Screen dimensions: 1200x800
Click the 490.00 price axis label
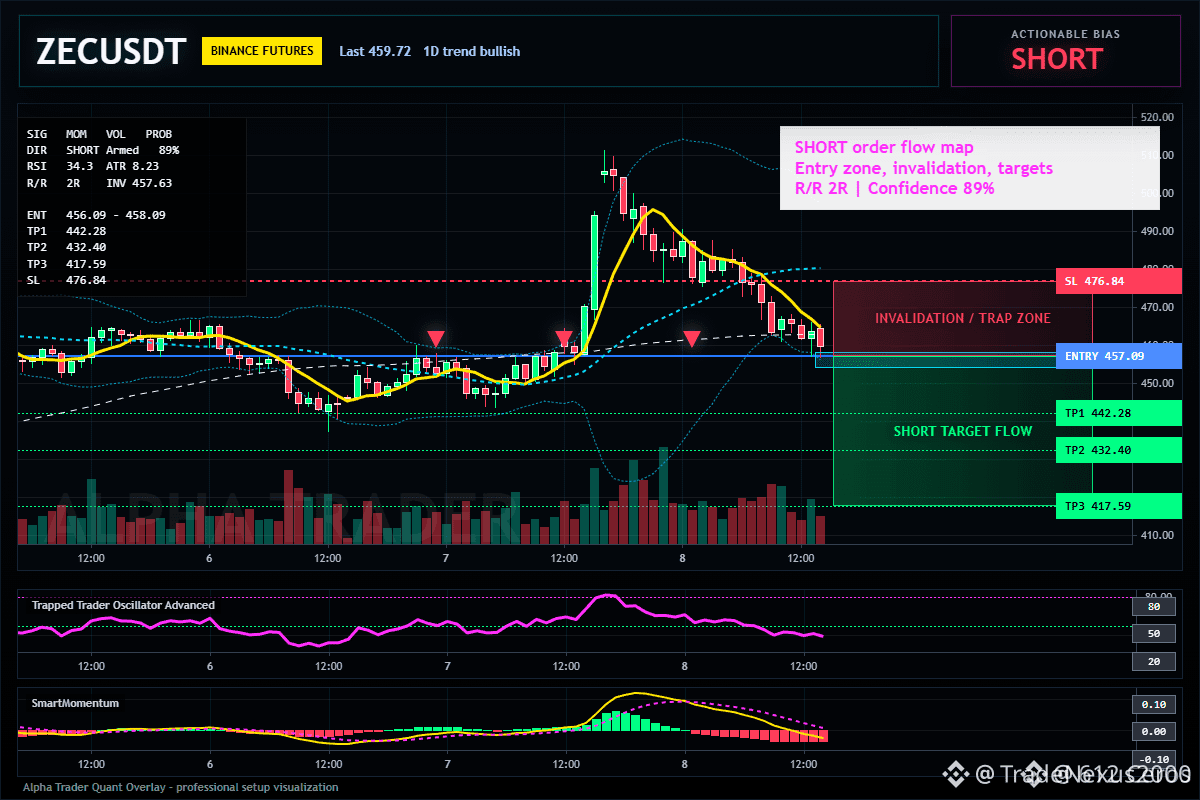tap(1156, 231)
